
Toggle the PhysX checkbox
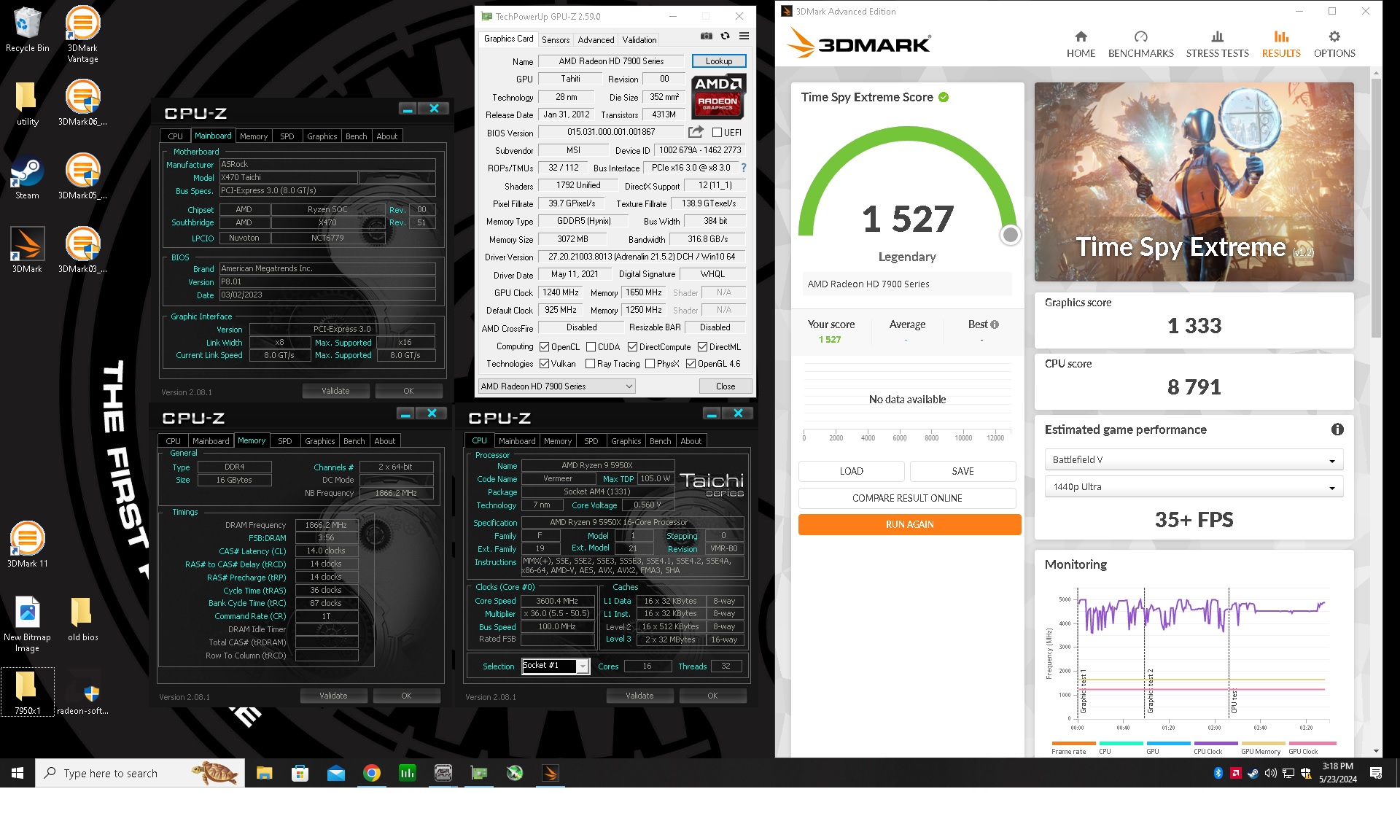[650, 364]
